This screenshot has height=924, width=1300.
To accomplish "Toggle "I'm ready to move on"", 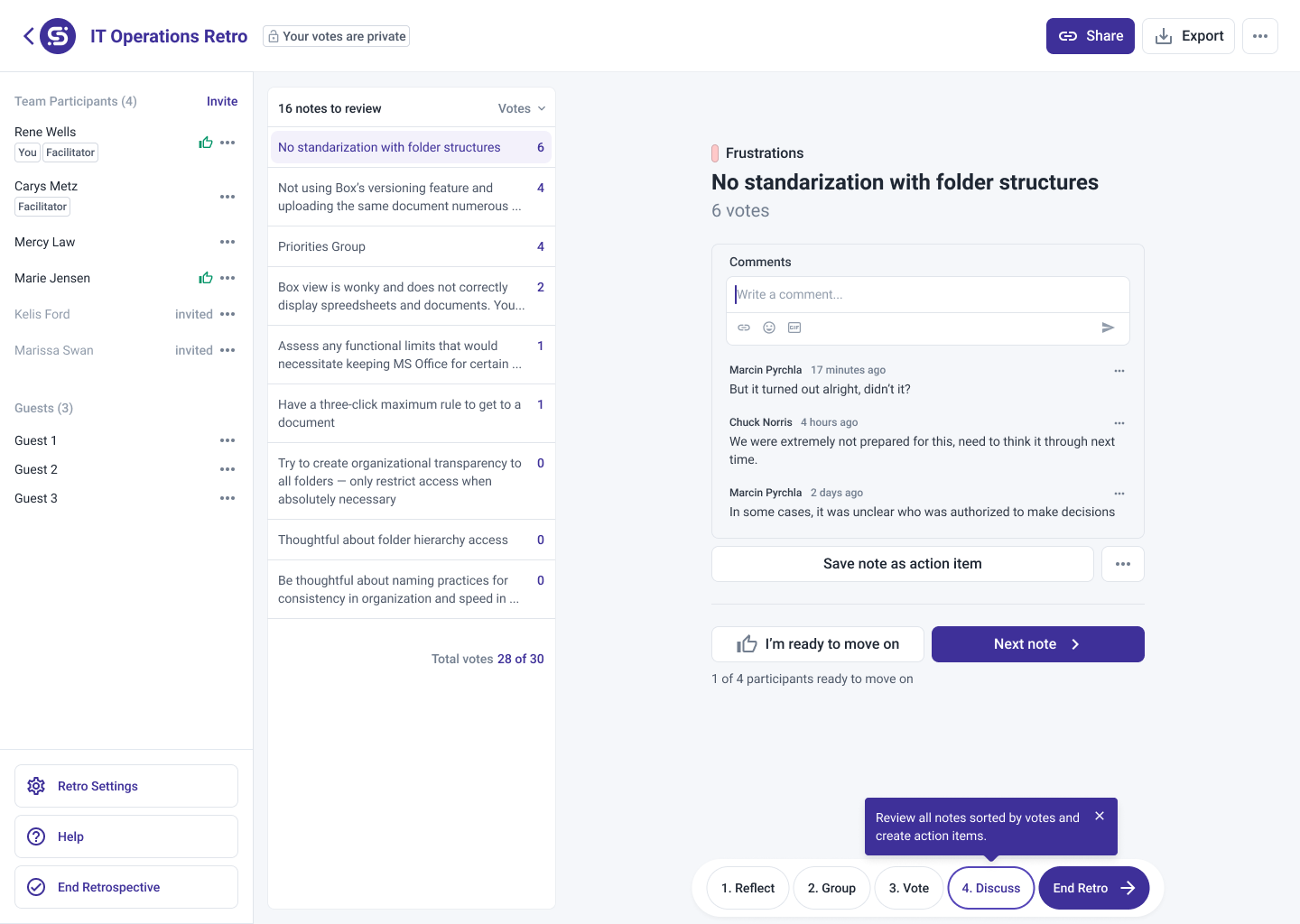I will click(x=818, y=644).
